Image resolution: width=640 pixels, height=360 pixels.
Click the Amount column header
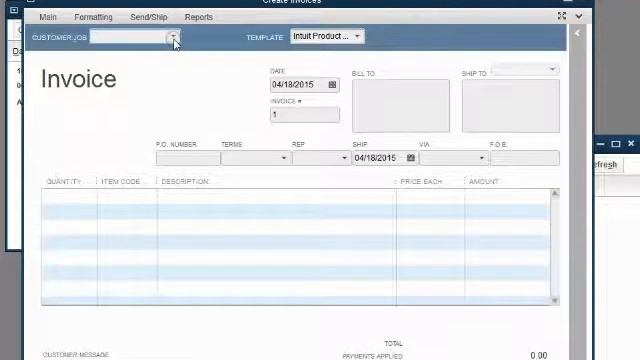pyautogui.click(x=484, y=182)
